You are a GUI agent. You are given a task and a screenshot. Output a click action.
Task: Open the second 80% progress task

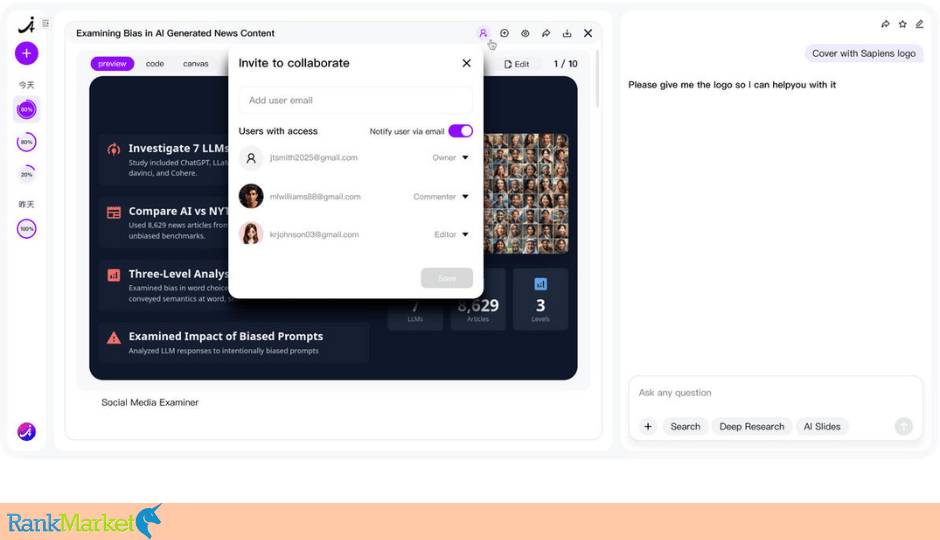(x=26, y=142)
